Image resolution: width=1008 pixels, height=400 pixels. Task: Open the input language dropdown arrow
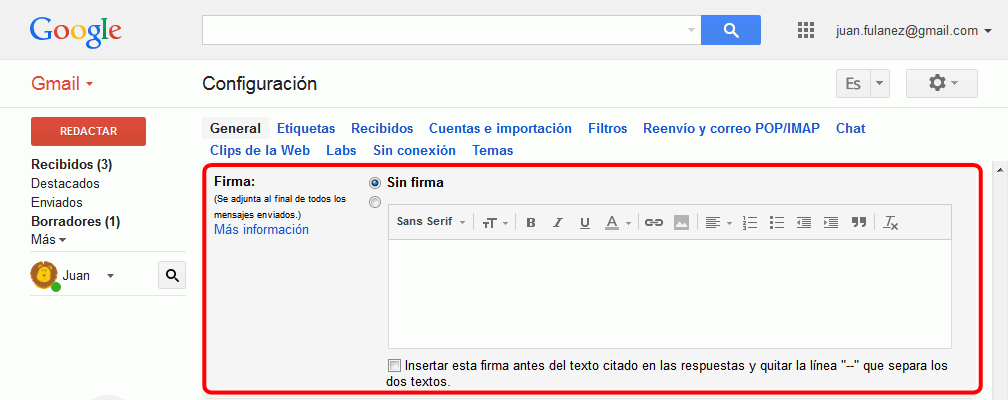pyautogui.click(x=879, y=84)
